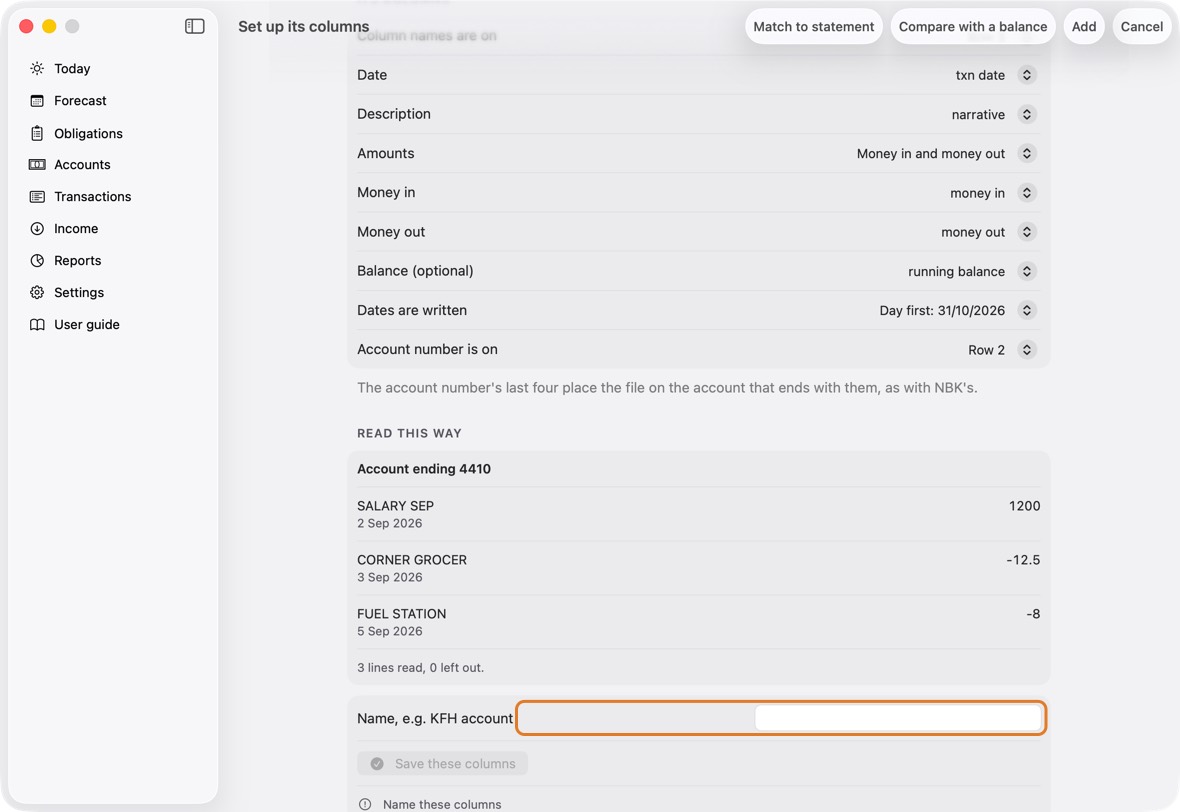Click the User guide book icon
This screenshot has width=1180, height=812.
pyautogui.click(x=37, y=324)
